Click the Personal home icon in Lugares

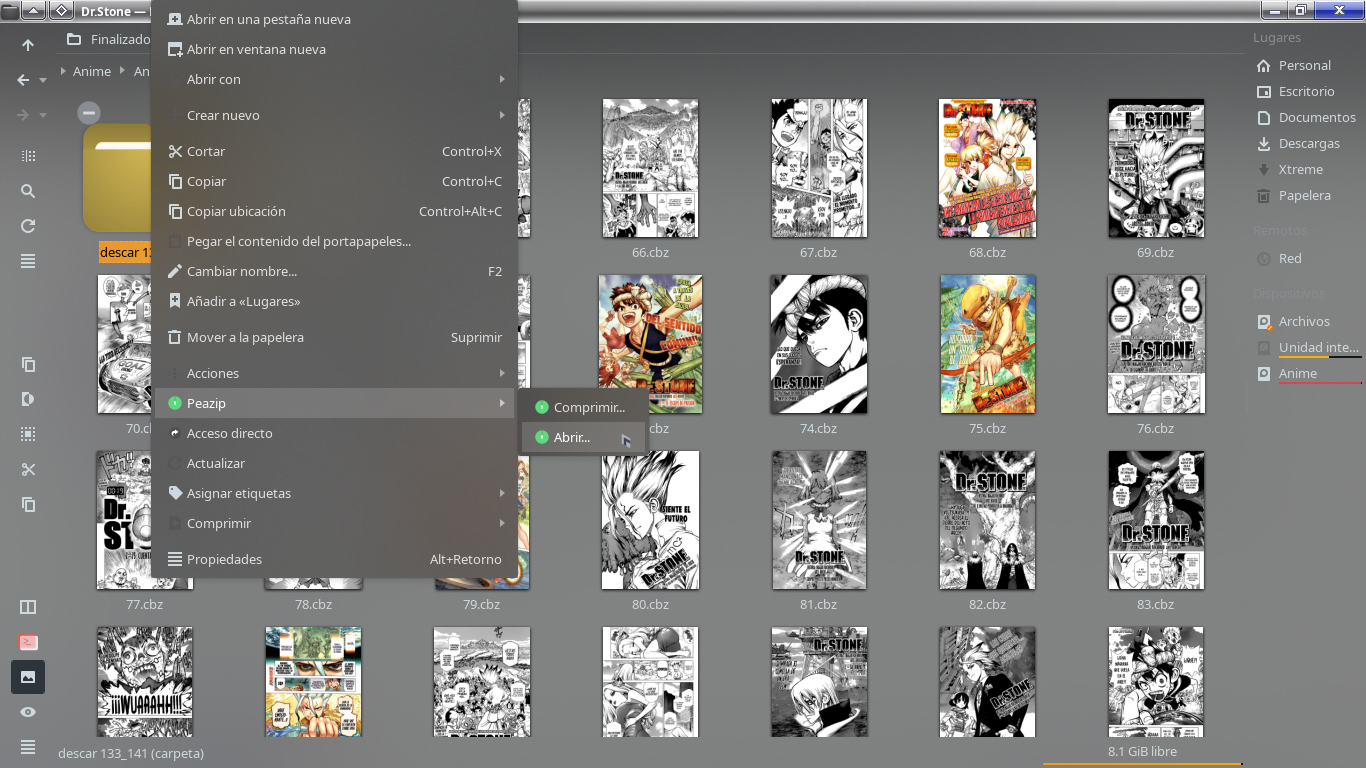(x=1264, y=66)
